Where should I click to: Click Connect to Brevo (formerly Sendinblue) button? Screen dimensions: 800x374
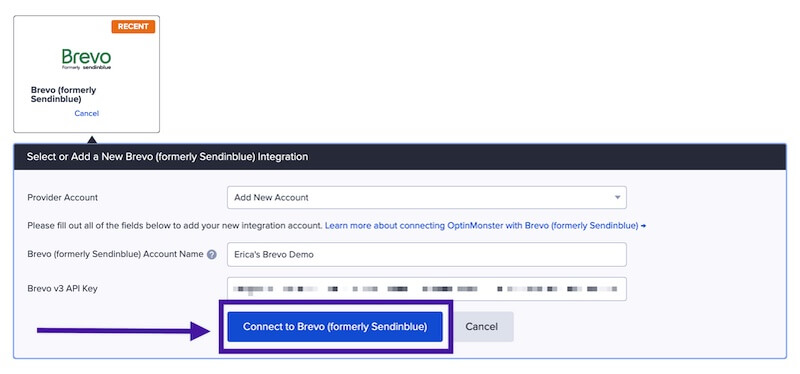(335, 327)
